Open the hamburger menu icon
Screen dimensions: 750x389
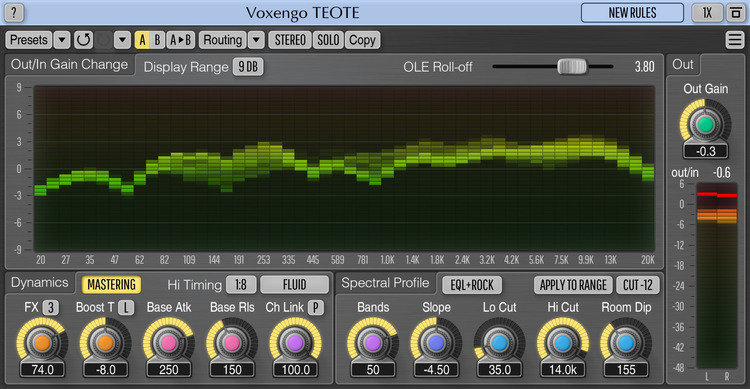coord(735,40)
